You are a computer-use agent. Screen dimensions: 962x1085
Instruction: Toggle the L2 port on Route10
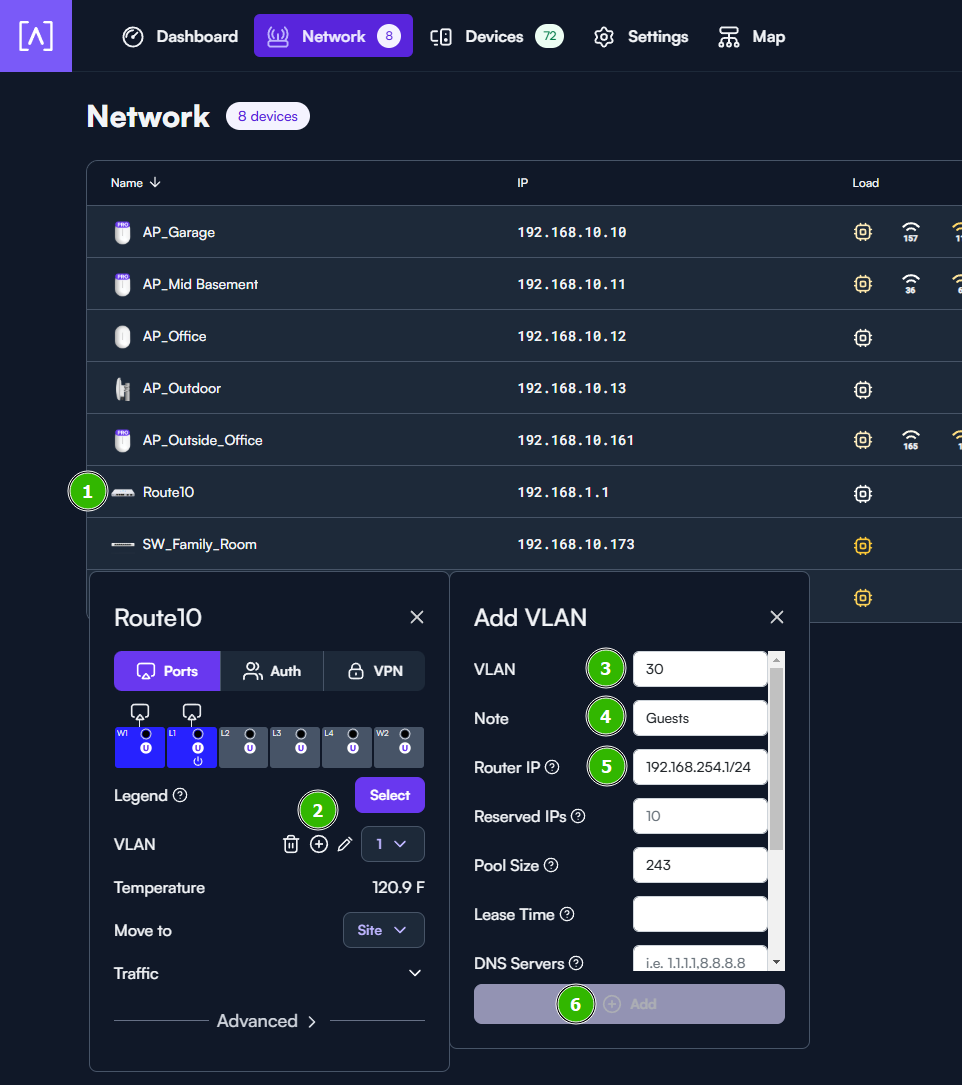[x=243, y=747]
